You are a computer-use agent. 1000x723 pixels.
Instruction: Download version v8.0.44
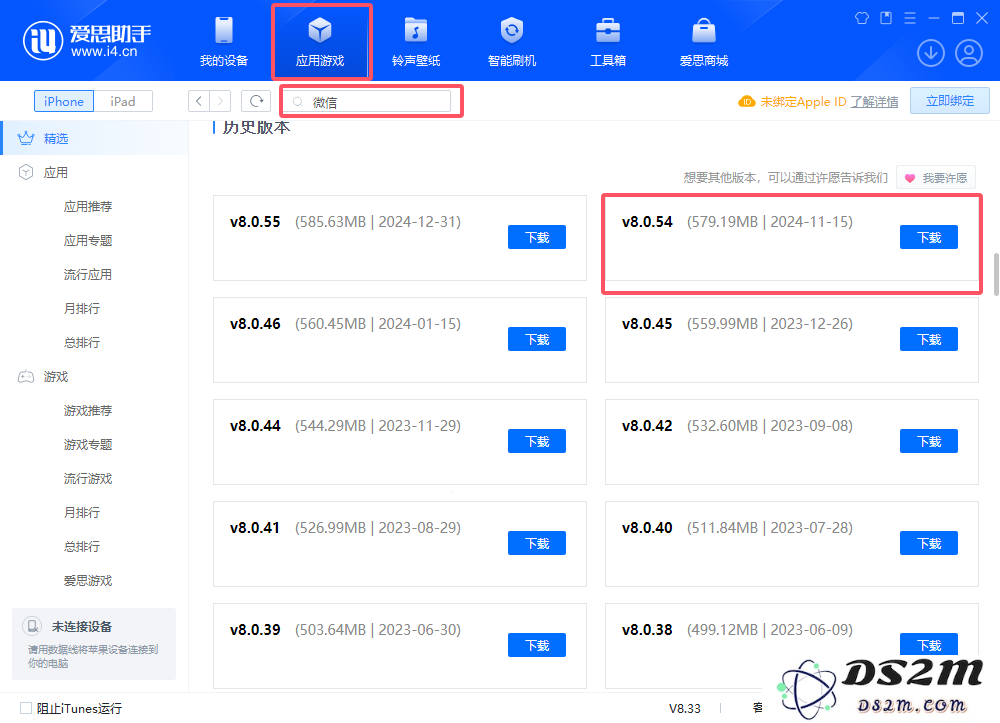coord(537,441)
